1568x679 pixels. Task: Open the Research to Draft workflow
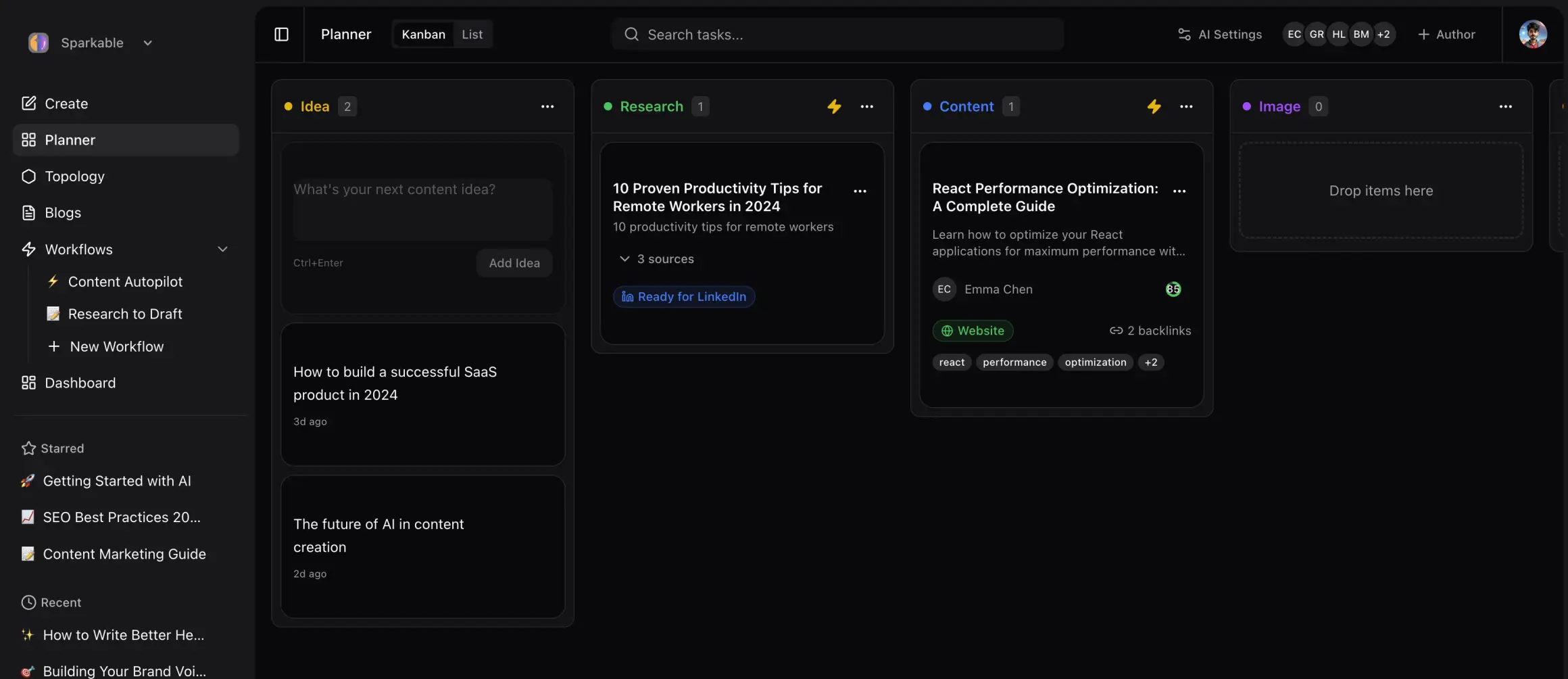125,314
